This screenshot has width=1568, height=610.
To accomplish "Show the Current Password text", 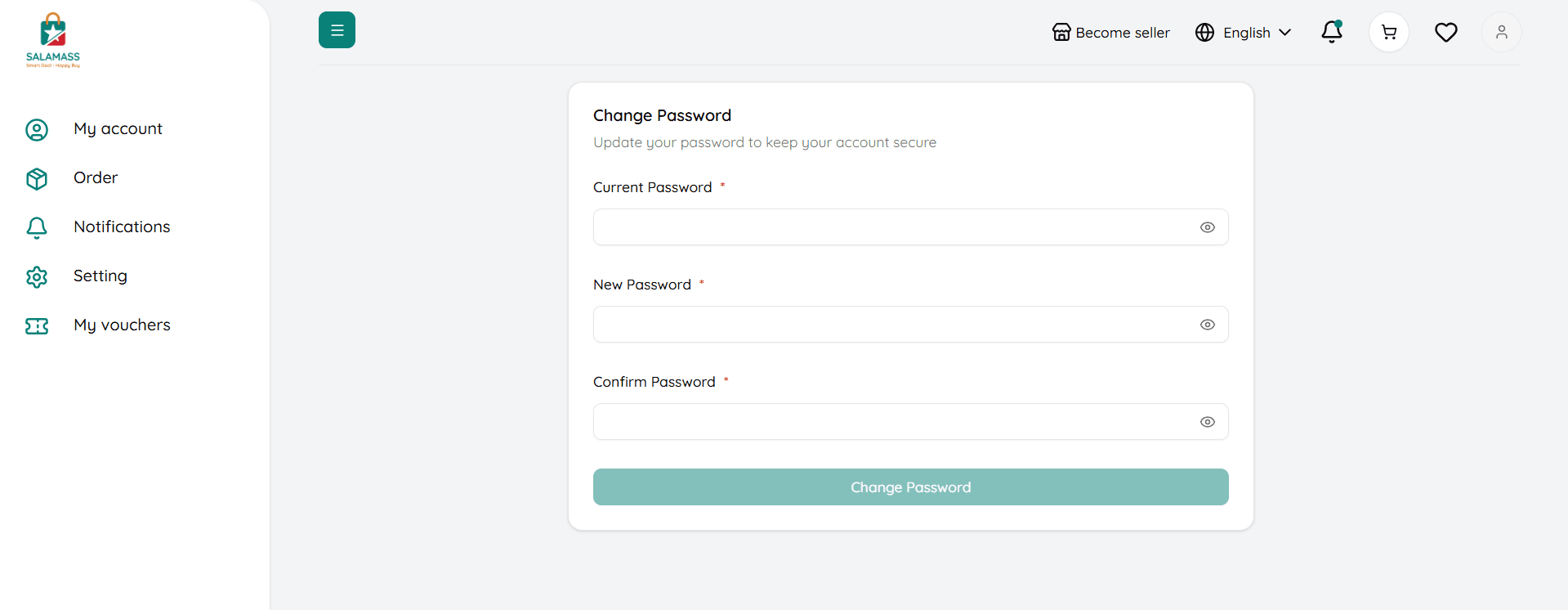I will pos(1207,227).
